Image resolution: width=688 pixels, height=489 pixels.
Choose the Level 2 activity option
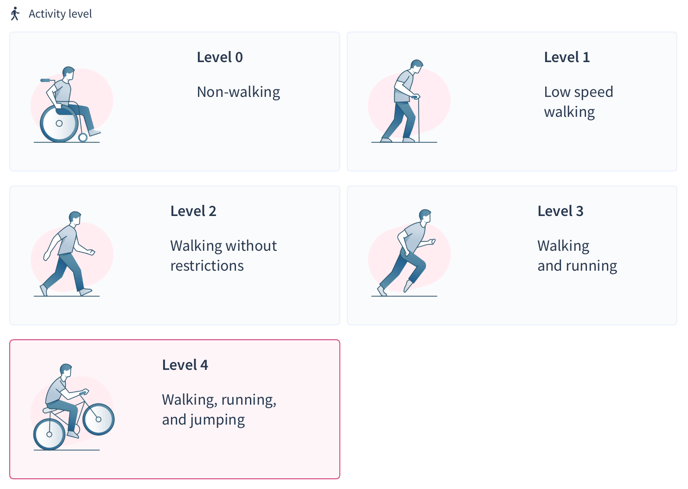click(x=175, y=255)
